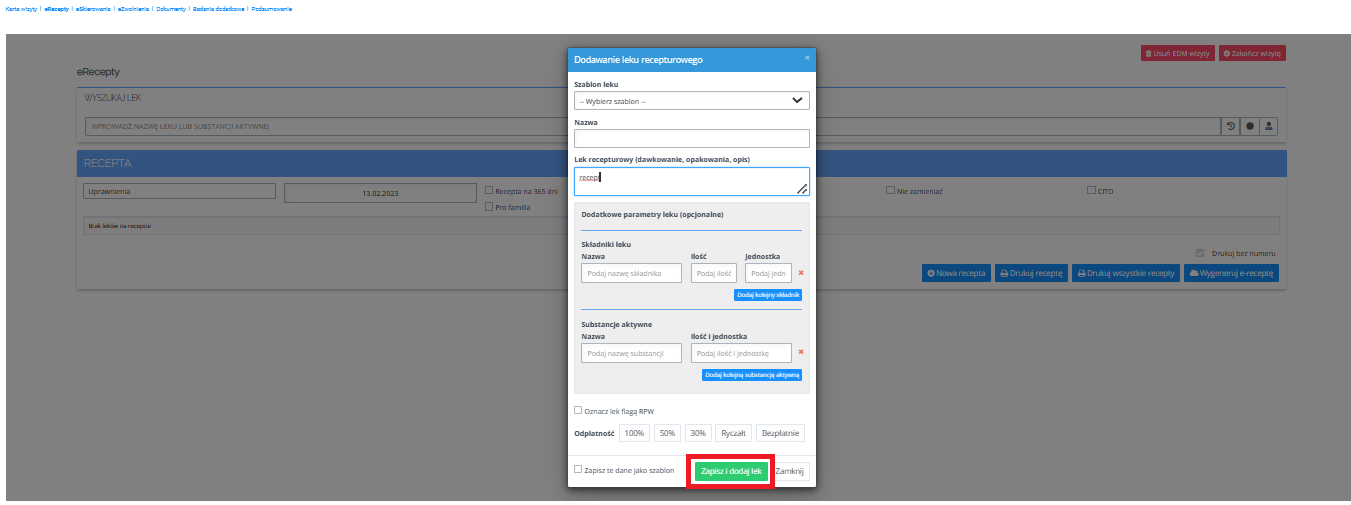Mark the prescription as CITO

(1091, 190)
